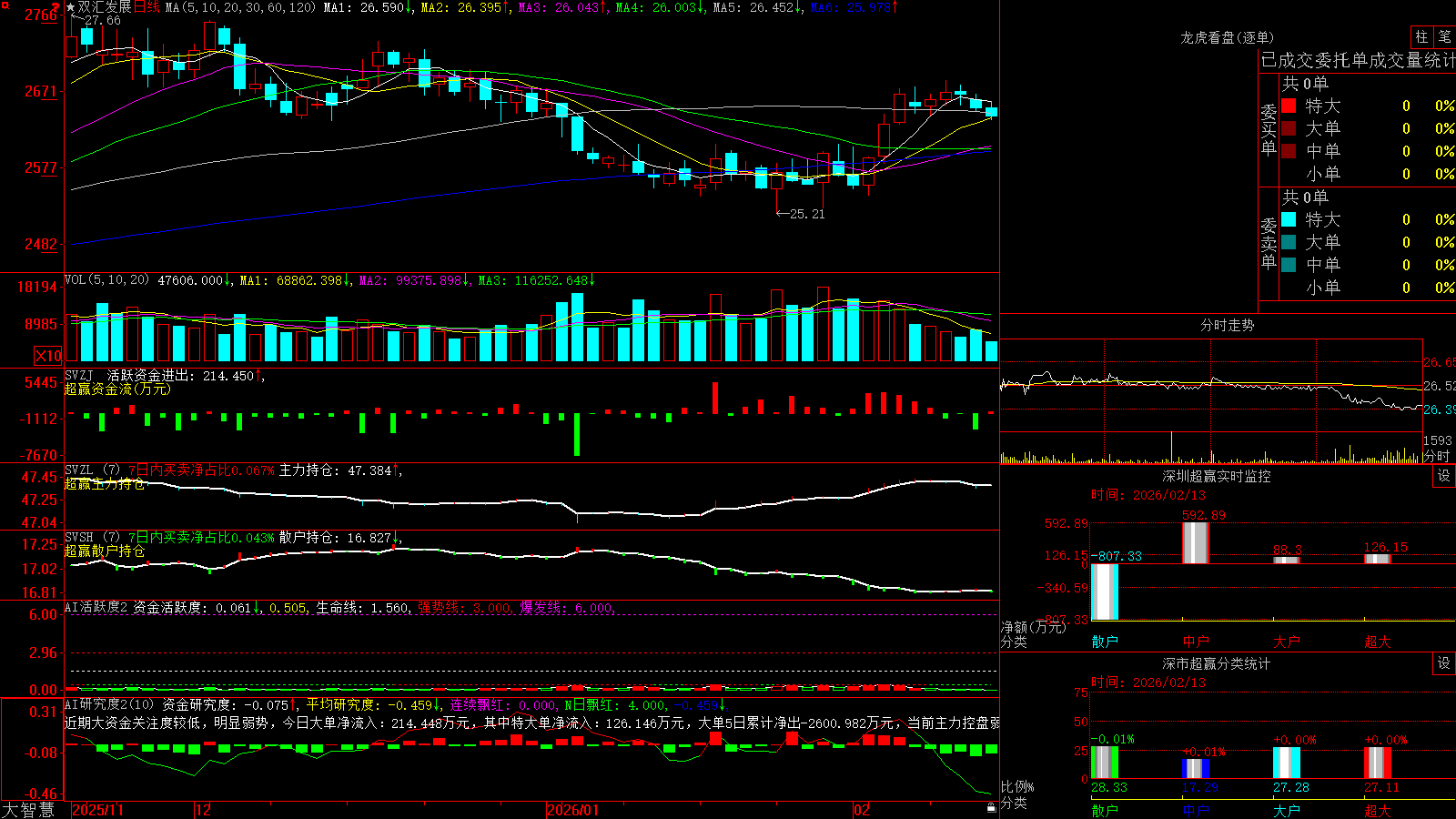Screen dimensions: 1456x819
Task: Click the 2025/11 date marker on the time axis
Action: [x=97, y=810]
